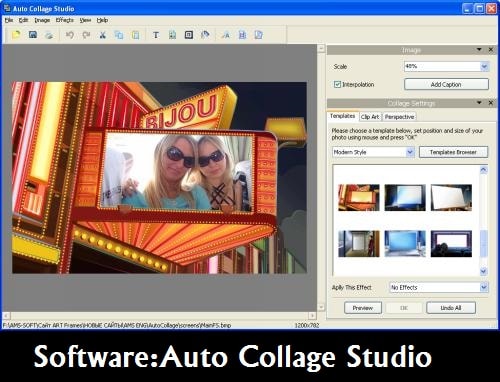Screen dimensions: 500x382
Task: Click the inserted photo in the marquee
Action: pos(177,172)
